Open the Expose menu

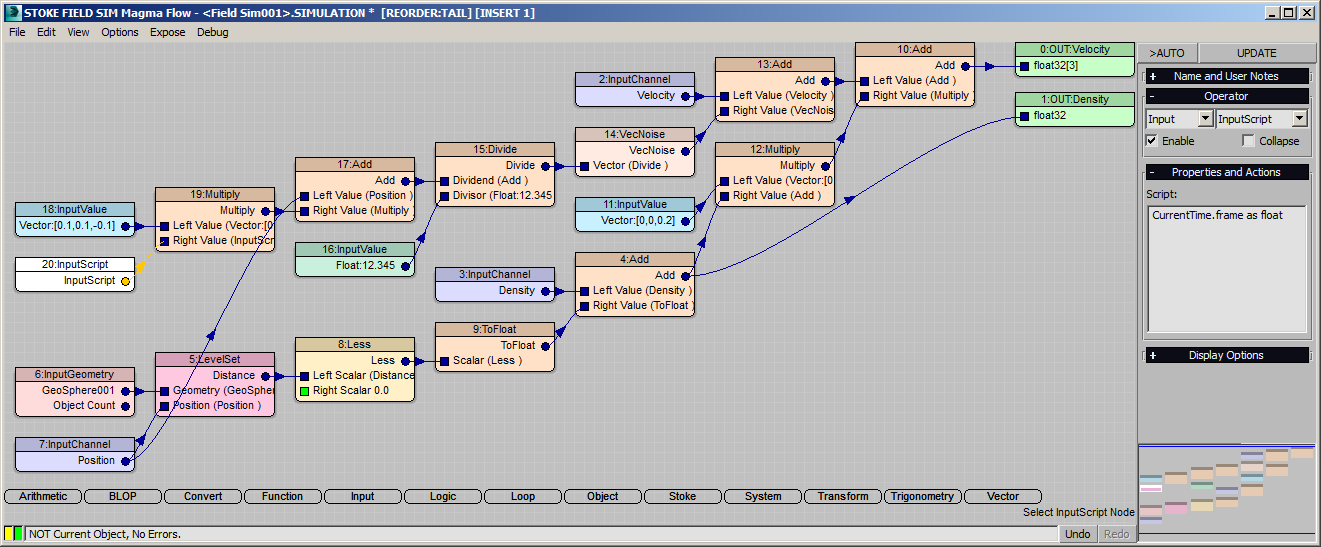[x=168, y=32]
